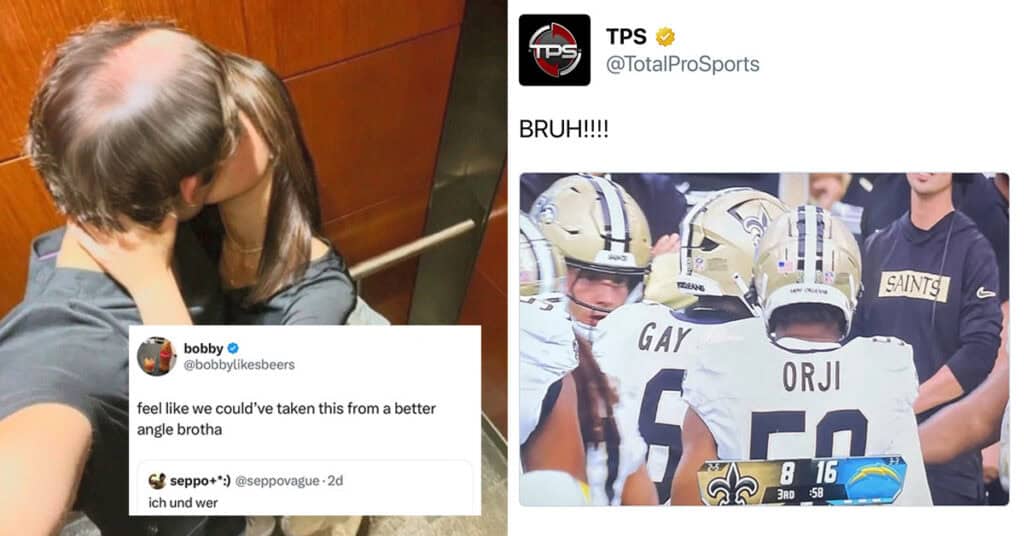Open the Saints football game image
Viewport: 1024px width, 536px height.
(764, 339)
